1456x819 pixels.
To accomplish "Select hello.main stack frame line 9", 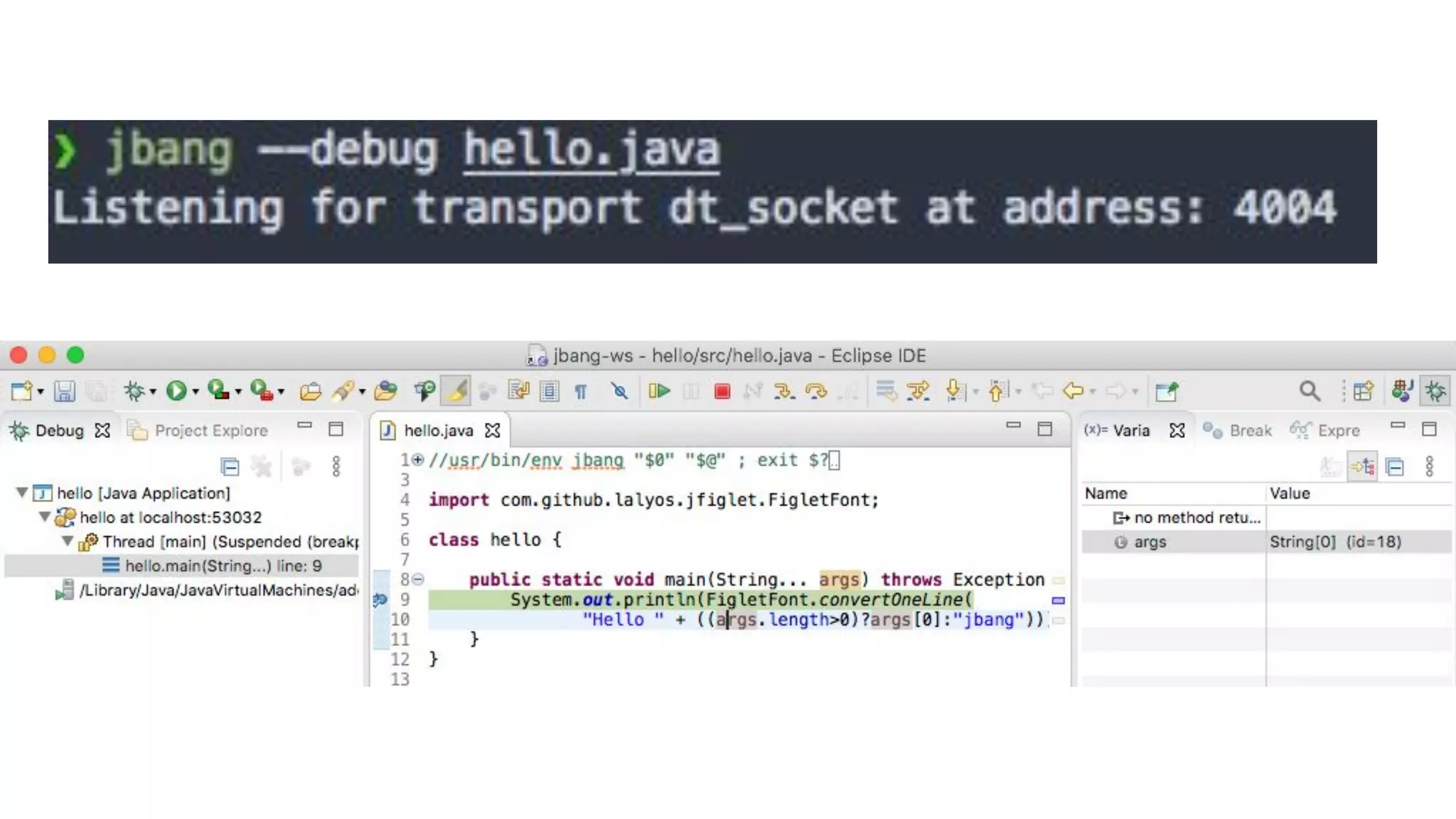I will pos(223,566).
